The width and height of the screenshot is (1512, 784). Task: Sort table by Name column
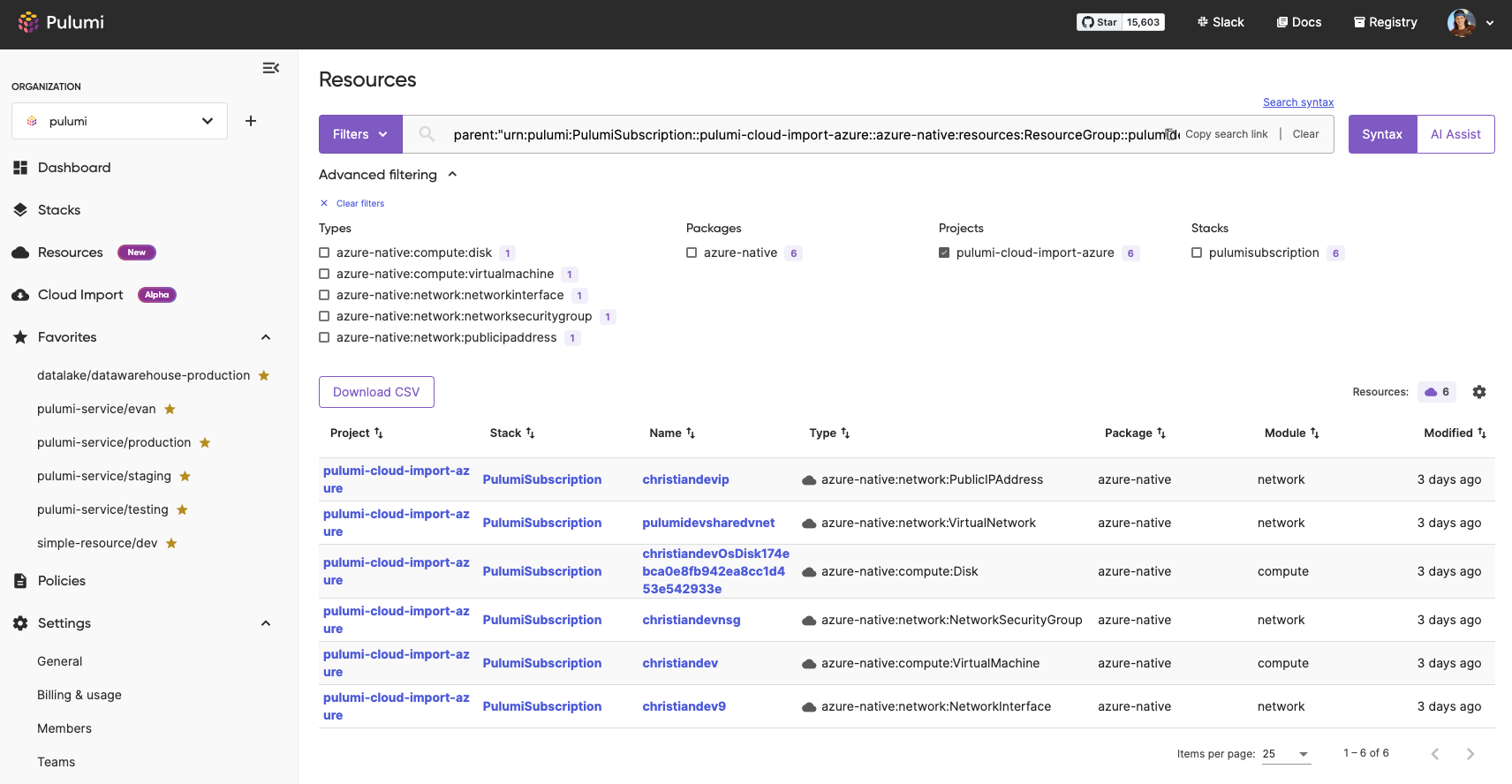coord(672,433)
